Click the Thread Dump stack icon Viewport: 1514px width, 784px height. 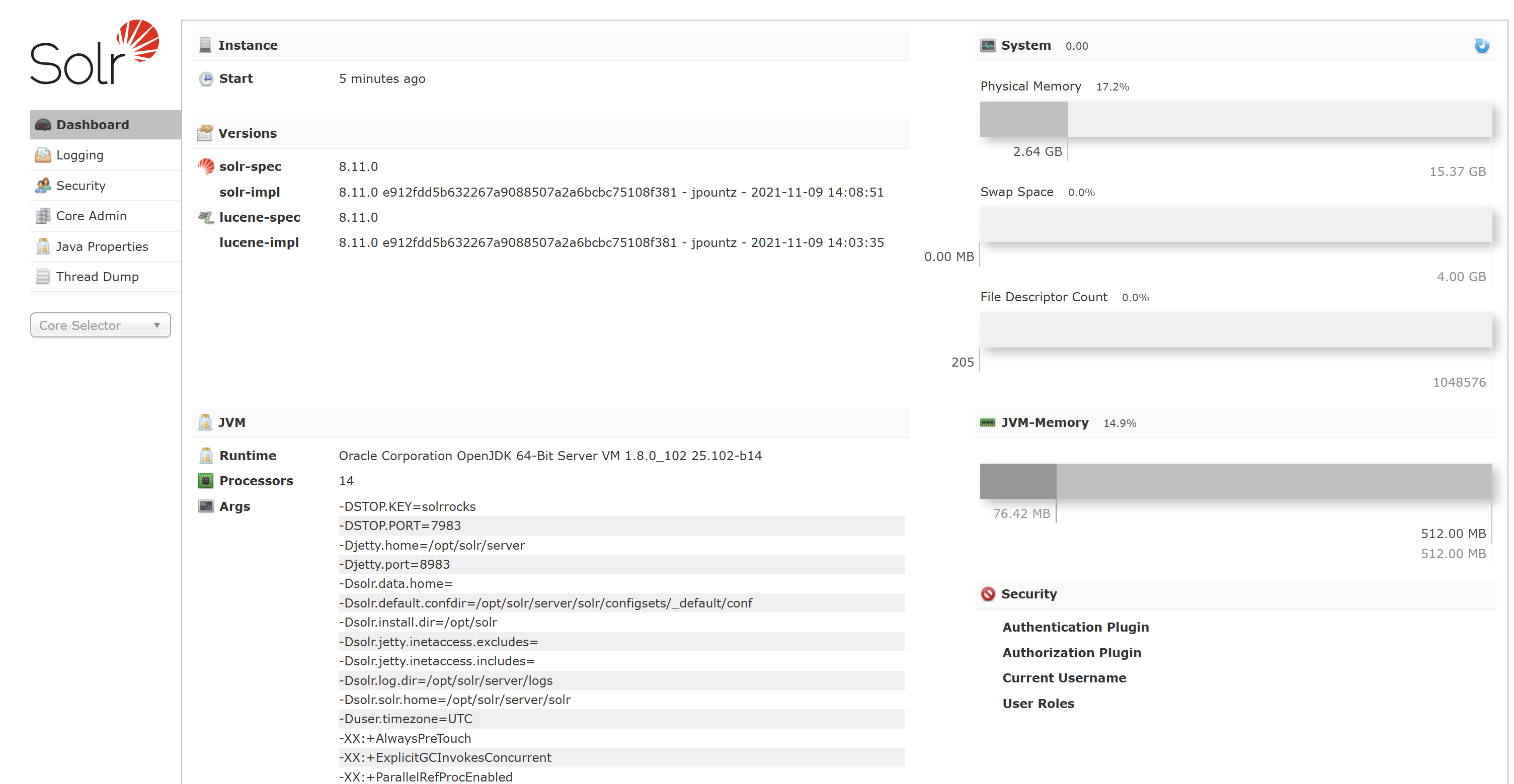point(43,277)
